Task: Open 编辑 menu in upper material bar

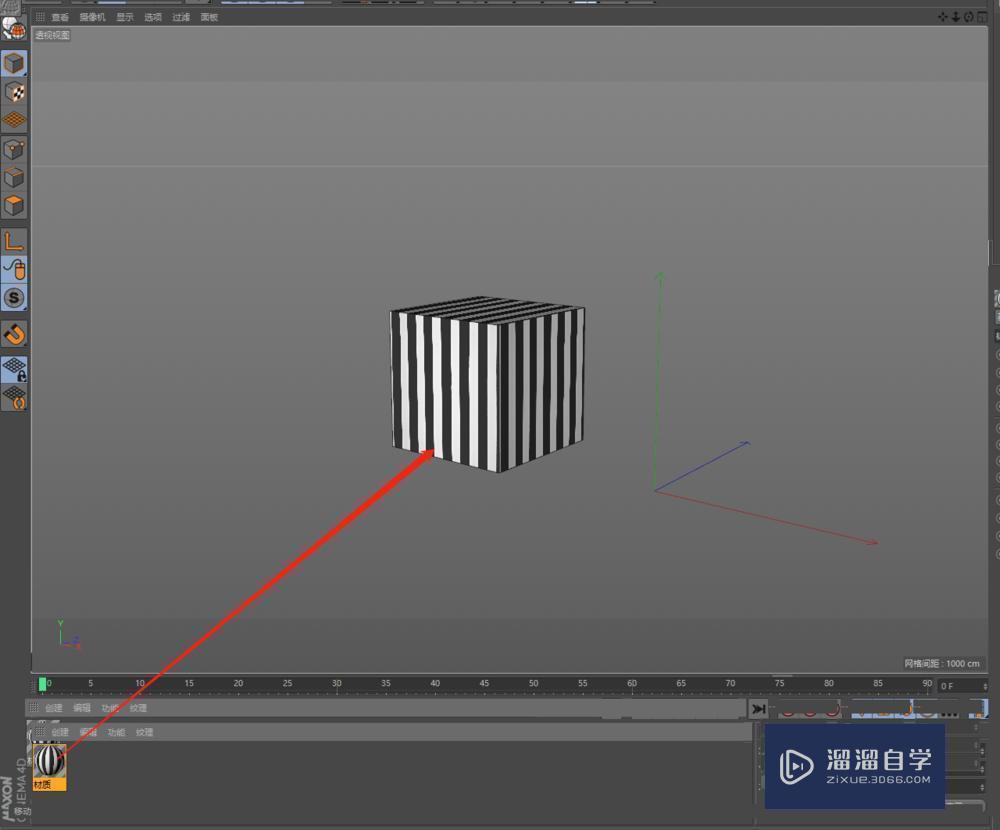Action: tap(82, 708)
